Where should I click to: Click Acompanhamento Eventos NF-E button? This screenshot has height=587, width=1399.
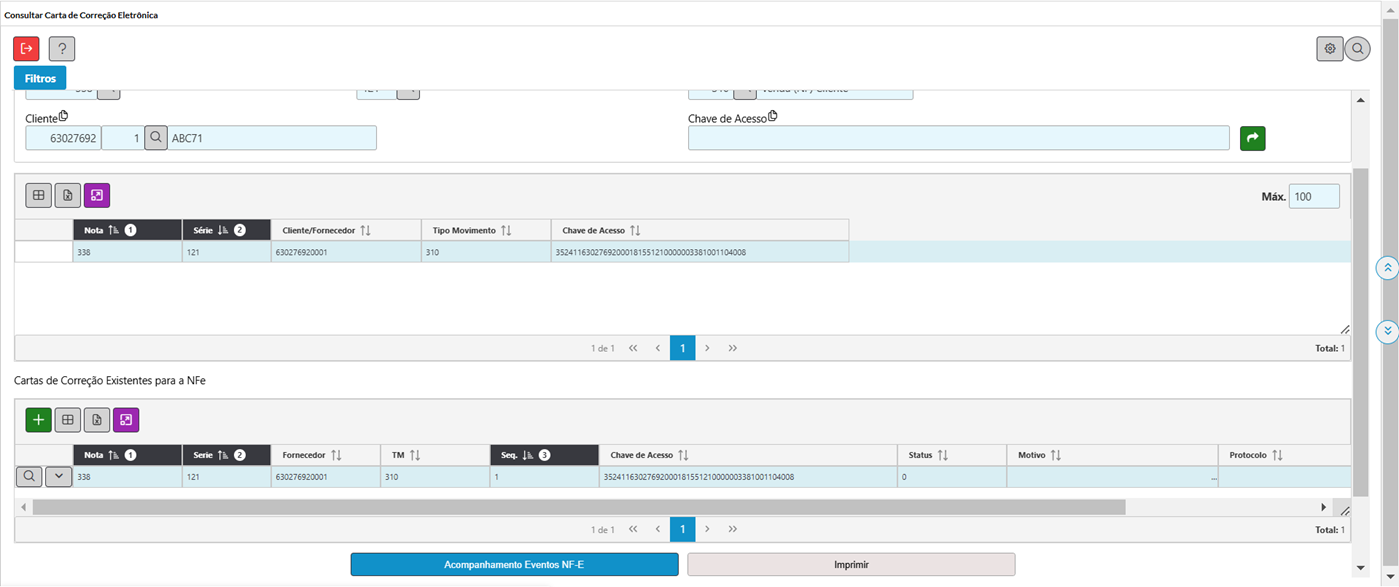(514, 565)
